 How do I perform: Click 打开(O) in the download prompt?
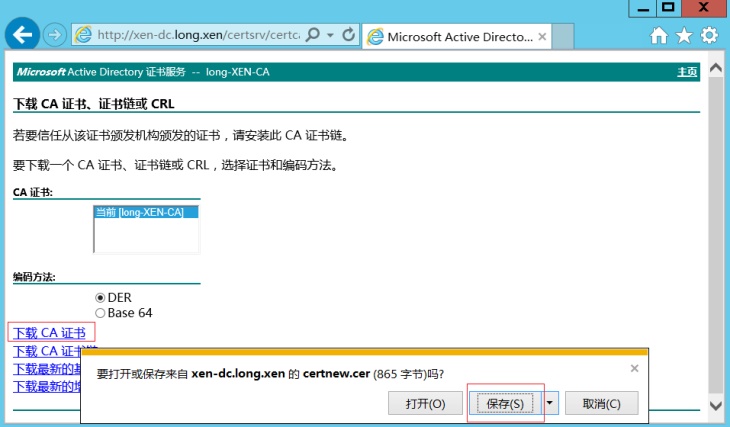(x=426, y=403)
